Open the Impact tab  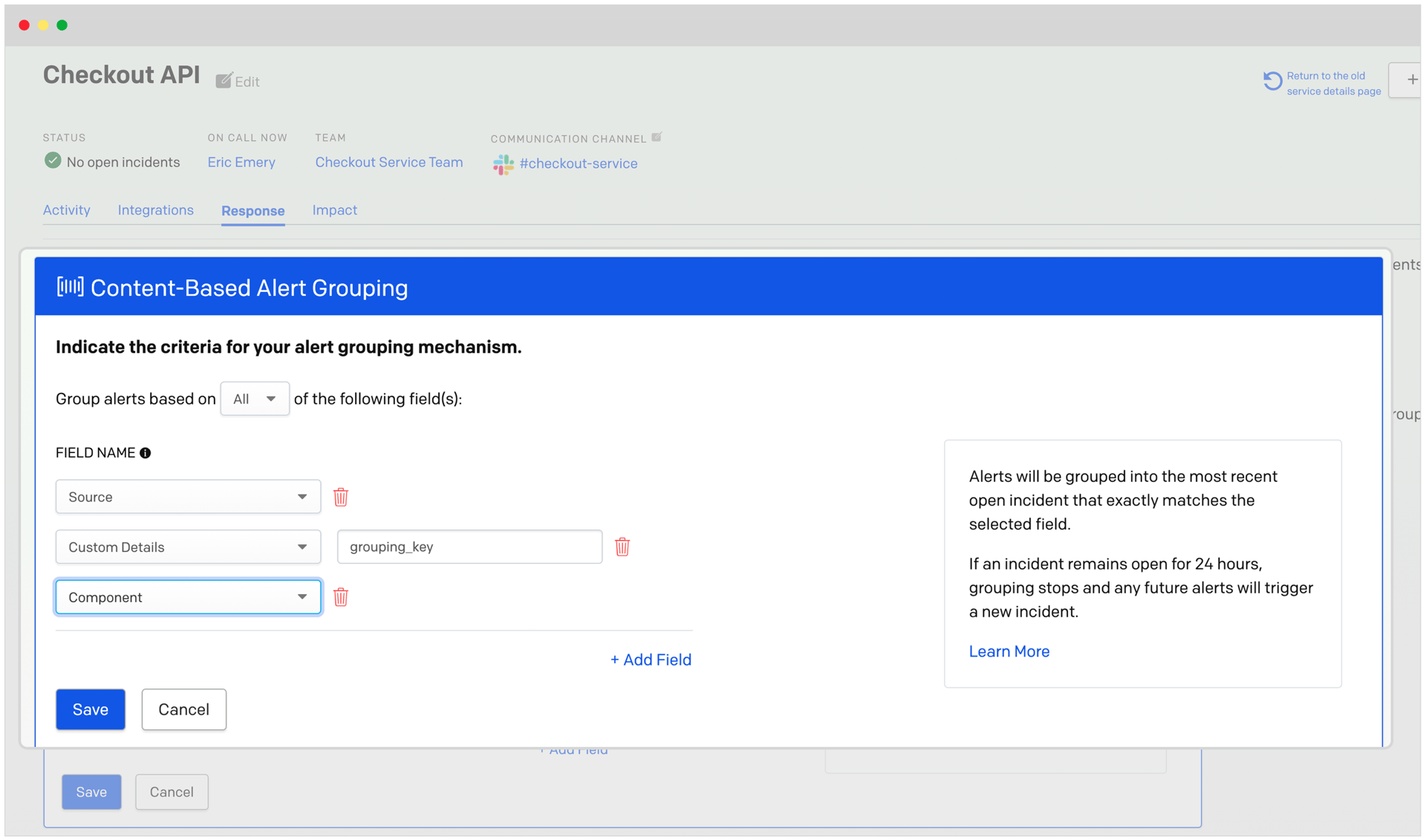pyautogui.click(x=334, y=210)
